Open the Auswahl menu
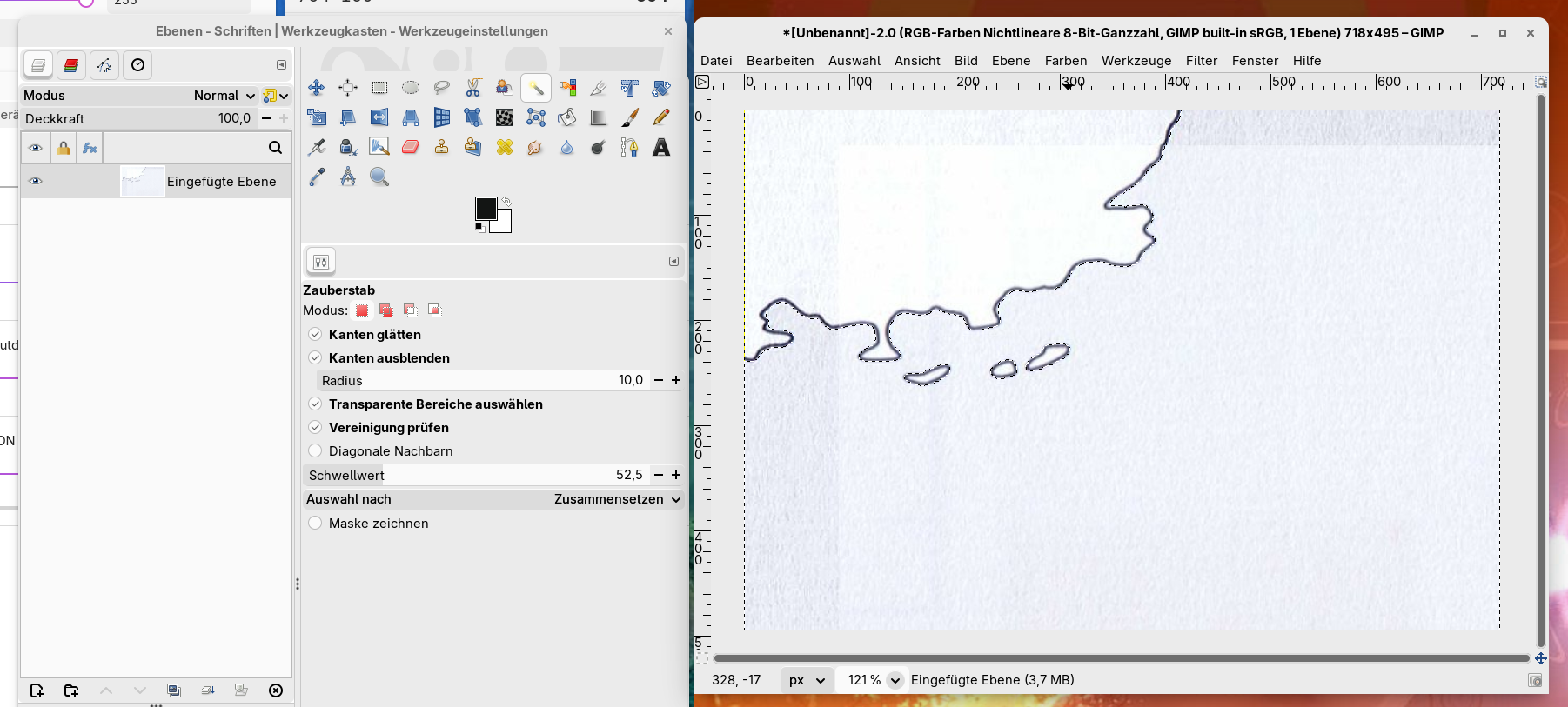This screenshot has height=707, width=1568. coord(854,61)
